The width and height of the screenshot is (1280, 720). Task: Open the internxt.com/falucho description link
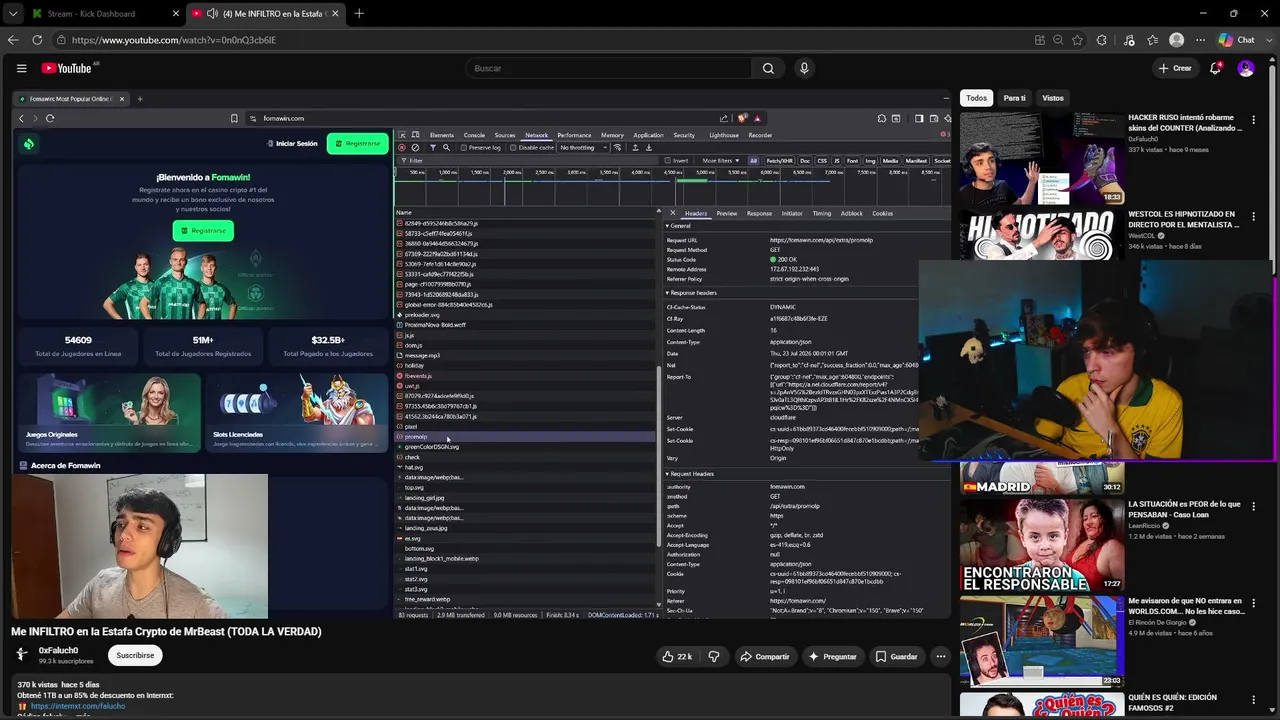pos(78,706)
